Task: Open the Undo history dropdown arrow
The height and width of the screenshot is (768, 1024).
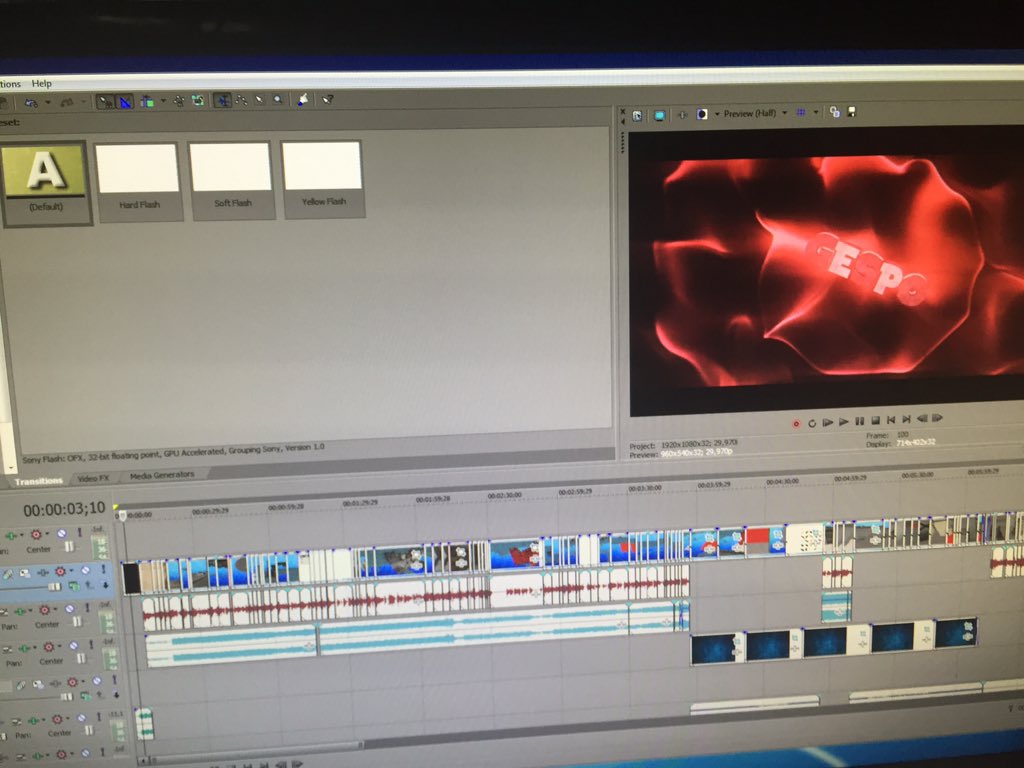Action: 48,102
